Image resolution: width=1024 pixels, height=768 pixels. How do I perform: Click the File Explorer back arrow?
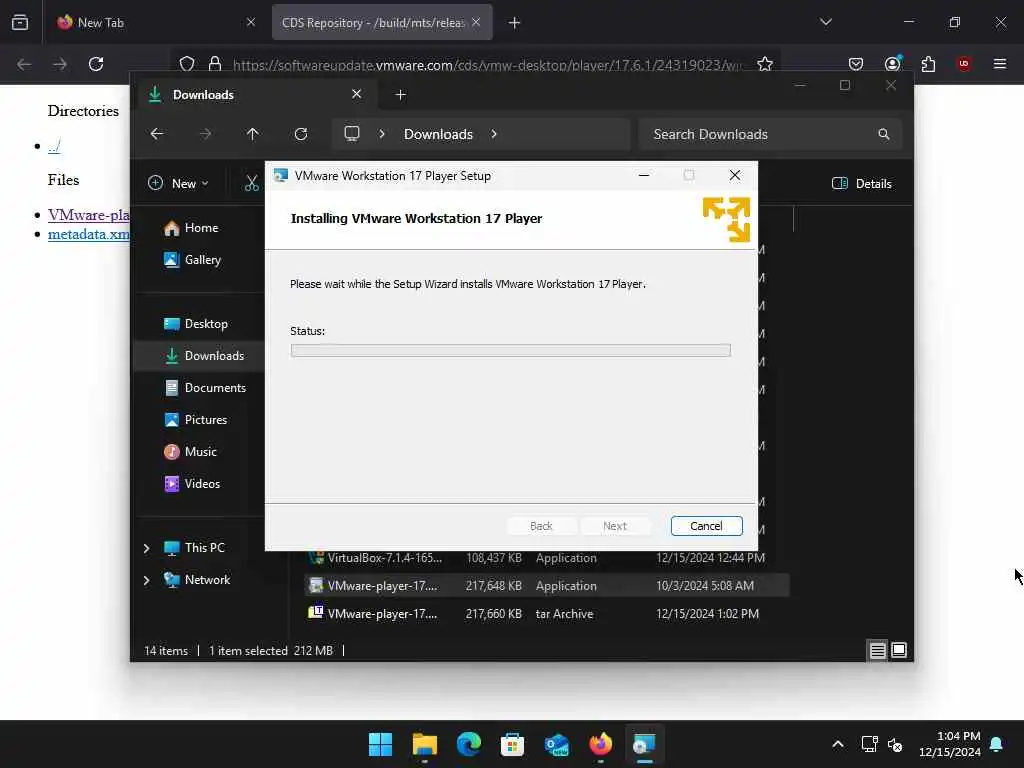click(x=157, y=134)
